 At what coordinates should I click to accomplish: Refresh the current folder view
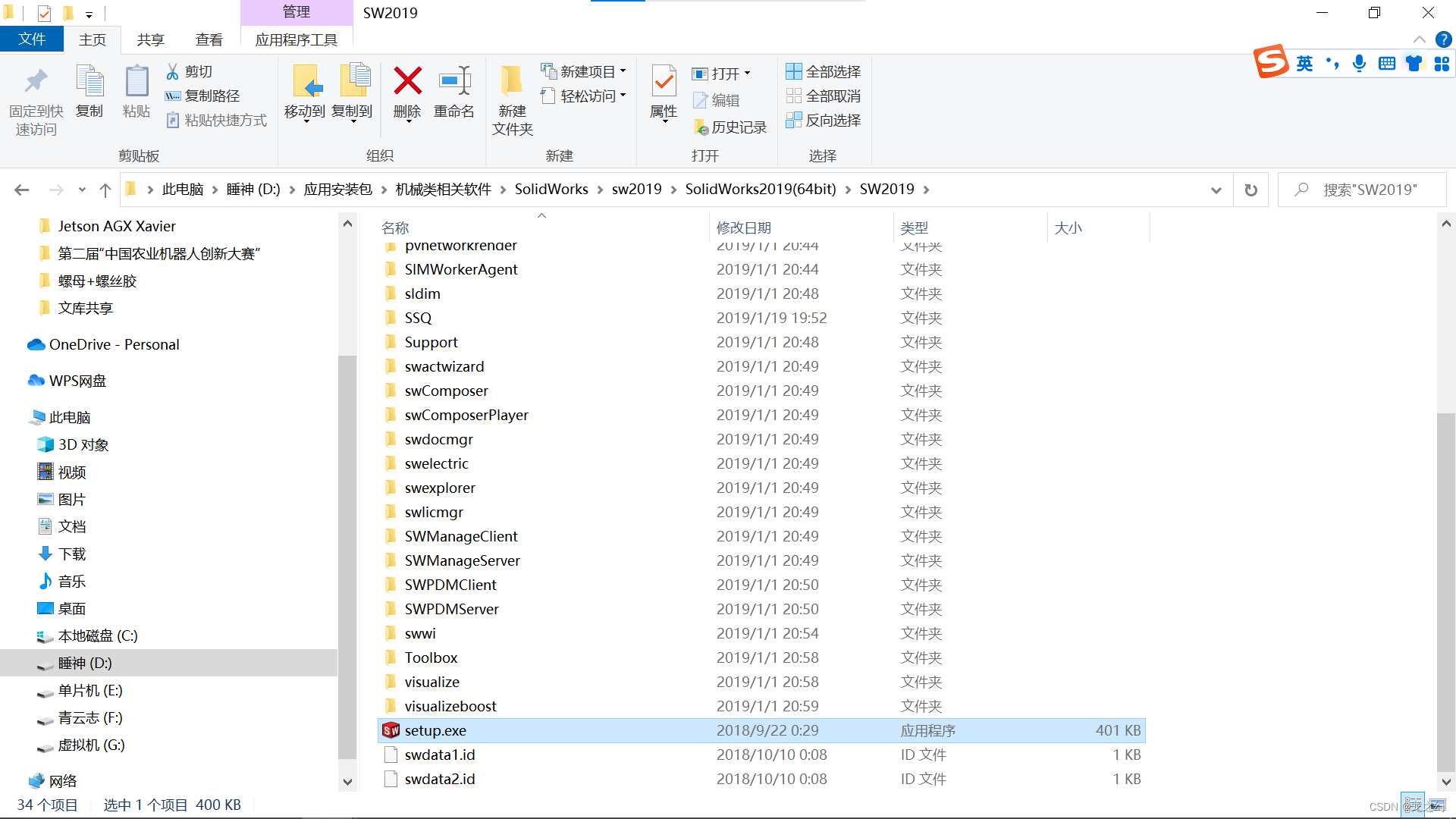(1251, 190)
